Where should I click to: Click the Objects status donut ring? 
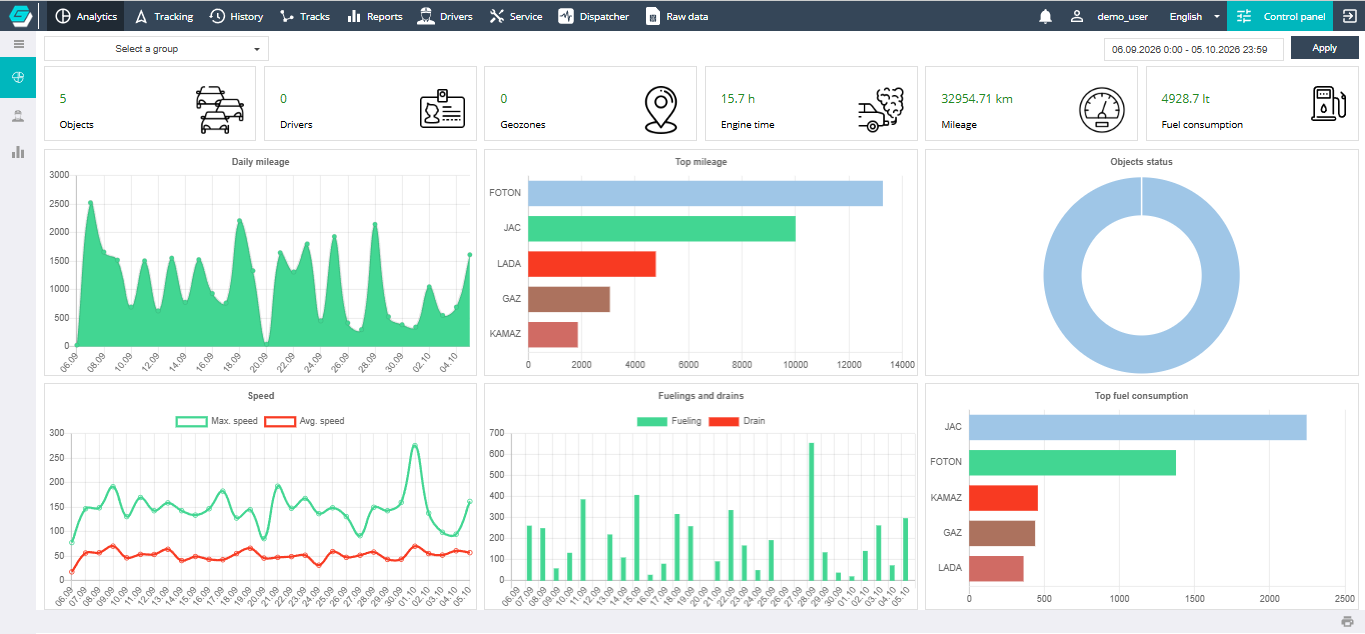tap(1063, 275)
